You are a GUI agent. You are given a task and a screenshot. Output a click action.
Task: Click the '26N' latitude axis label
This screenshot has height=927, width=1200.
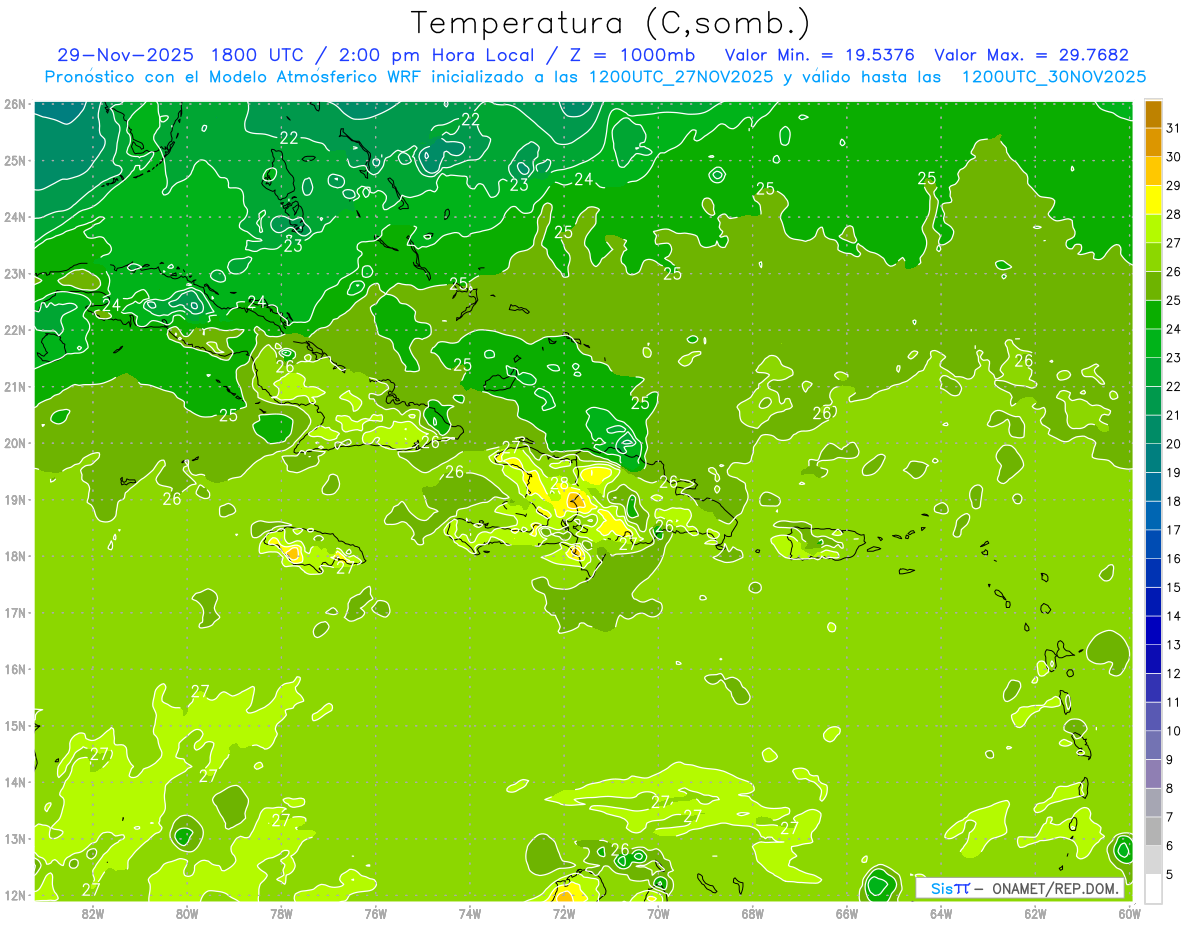click(15, 104)
